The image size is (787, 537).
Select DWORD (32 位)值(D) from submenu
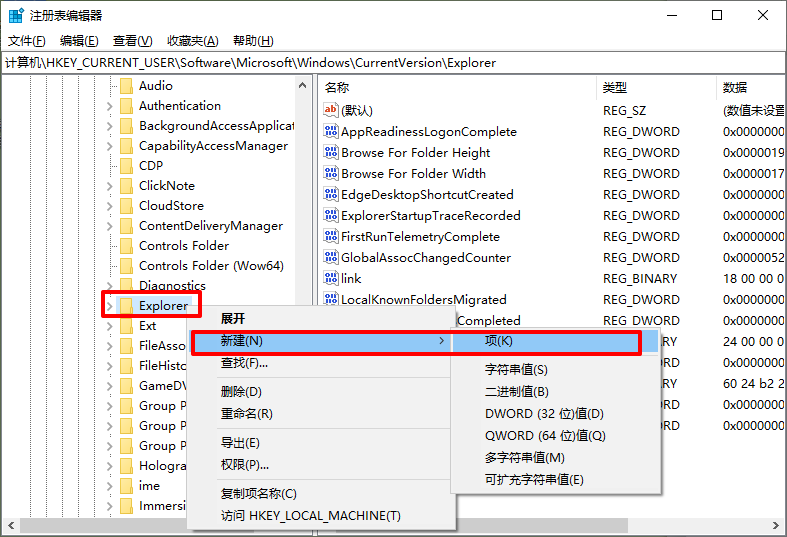(543, 414)
